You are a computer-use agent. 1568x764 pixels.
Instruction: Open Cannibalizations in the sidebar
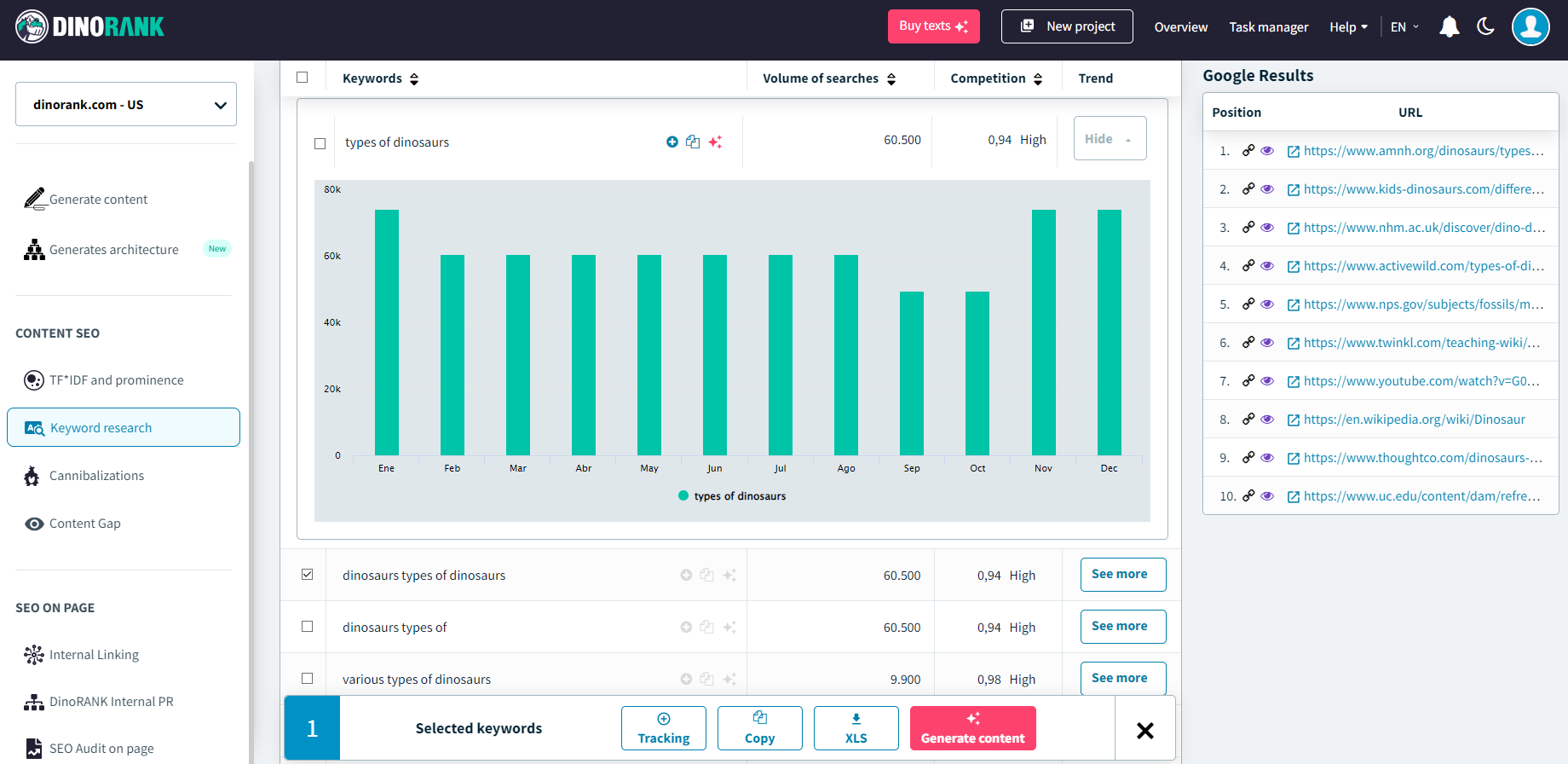[96, 476]
